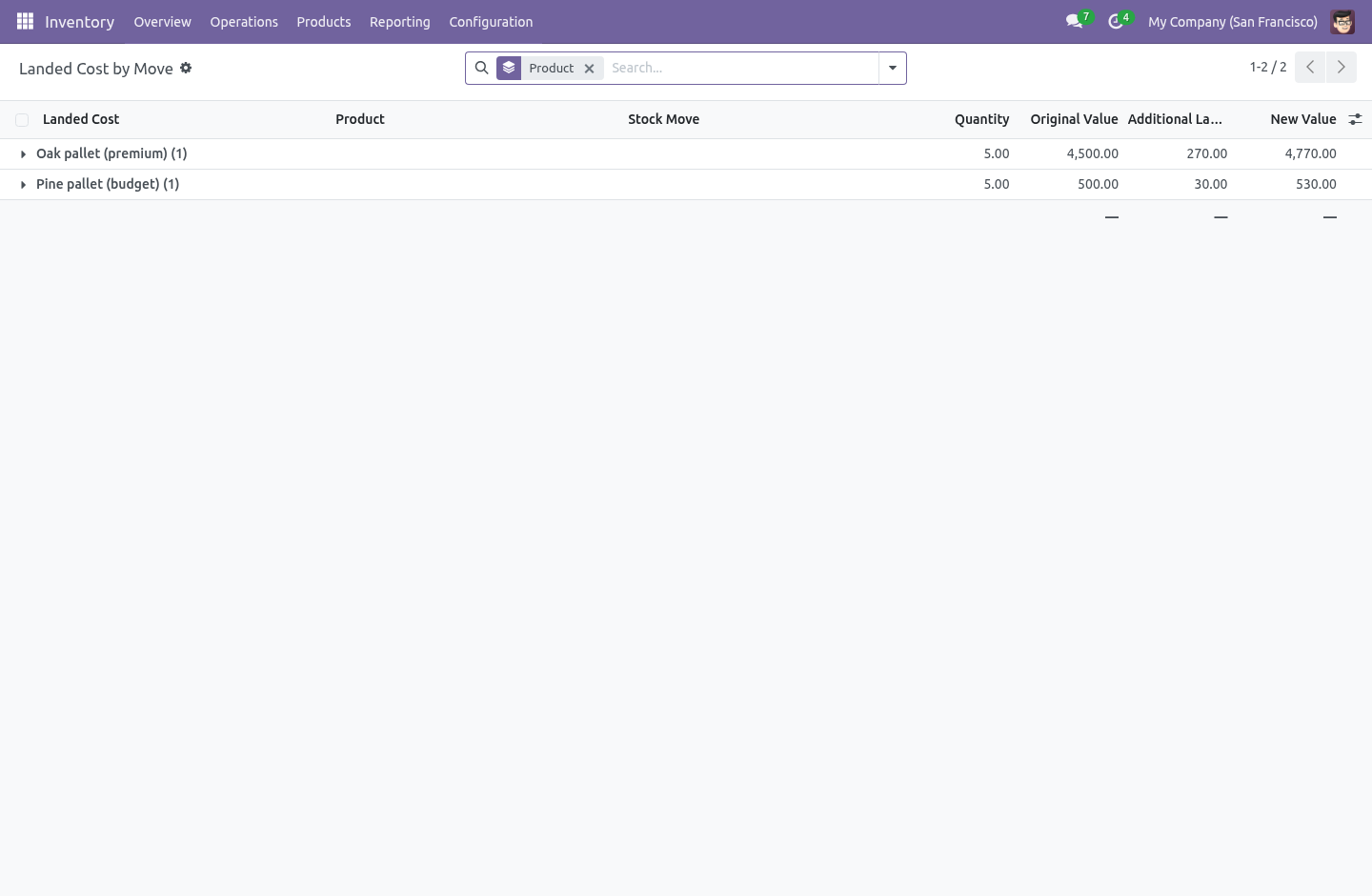Image resolution: width=1372 pixels, height=896 pixels.
Task: Click the Landed Cost by Move title
Action: [96, 69]
